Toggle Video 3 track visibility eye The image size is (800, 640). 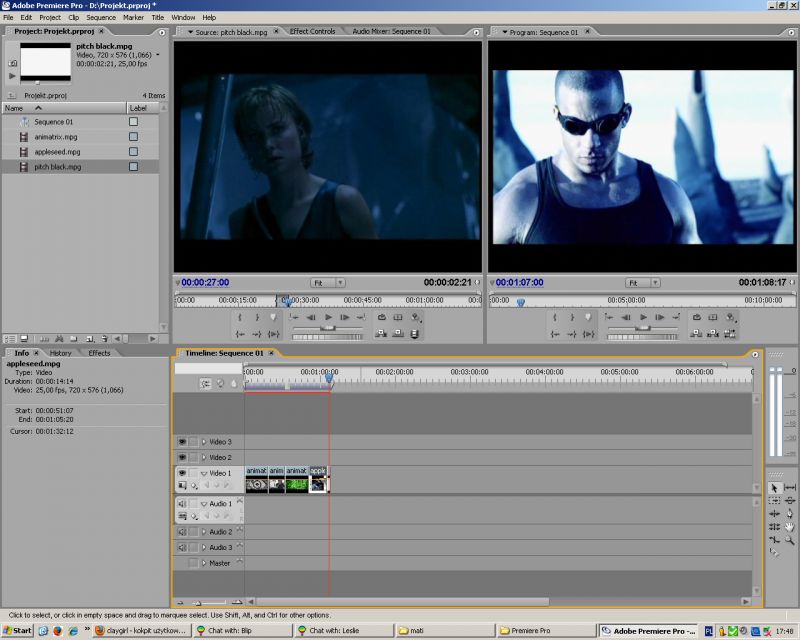182,442
